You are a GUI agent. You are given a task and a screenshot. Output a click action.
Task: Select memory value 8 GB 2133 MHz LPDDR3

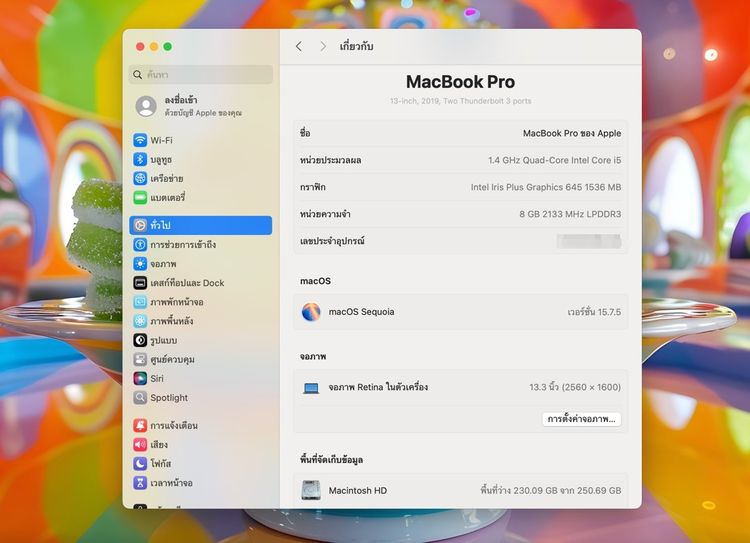point(570,214)
